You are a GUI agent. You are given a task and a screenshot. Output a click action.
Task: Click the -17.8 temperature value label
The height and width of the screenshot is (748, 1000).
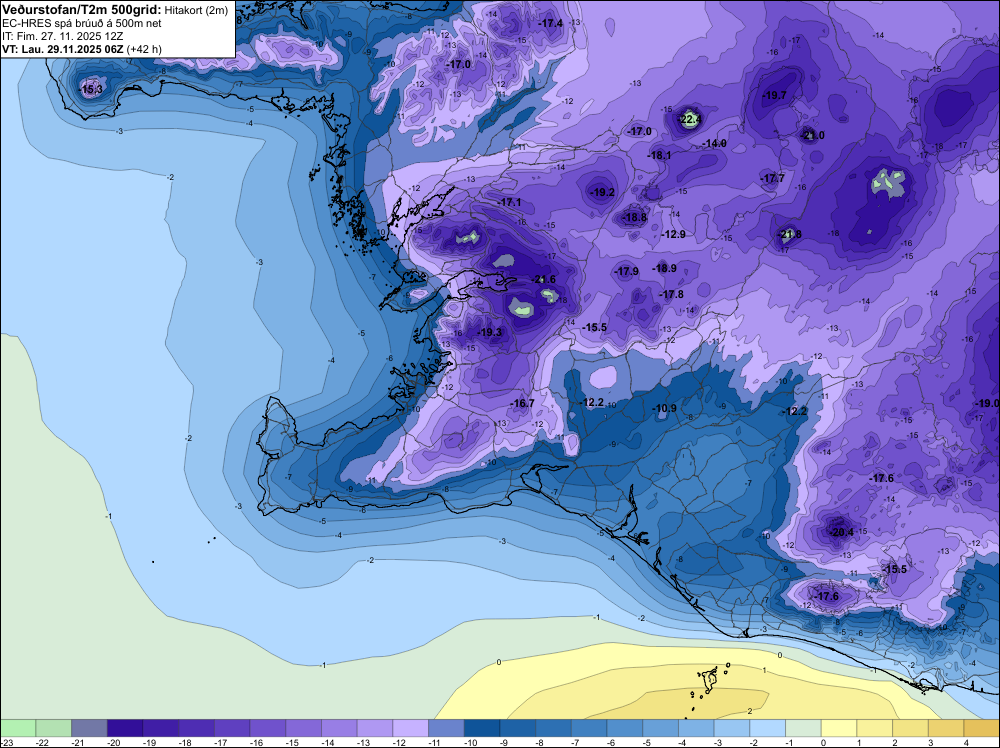click(x=672, y=295)
